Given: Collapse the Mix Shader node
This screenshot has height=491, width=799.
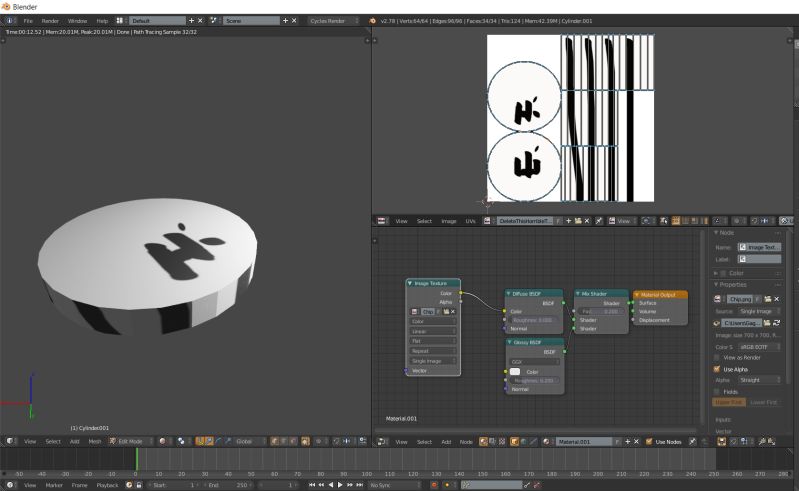Looking at the screenshot, I should coord(577,294).
